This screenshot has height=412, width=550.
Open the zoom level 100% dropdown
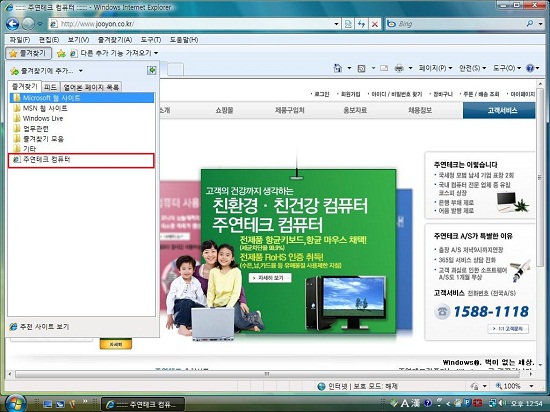tap(531, 386)
